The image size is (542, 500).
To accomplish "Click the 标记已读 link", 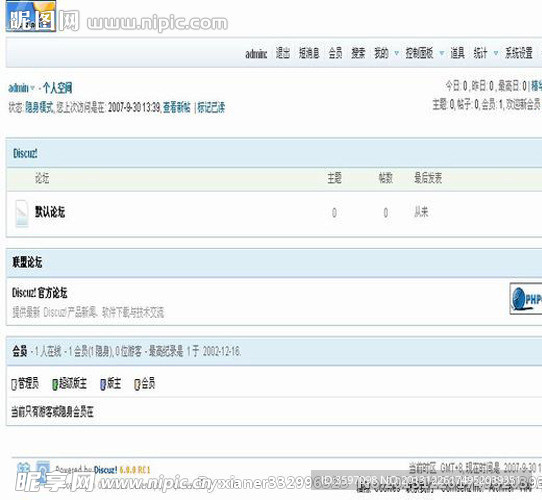I will tap(211, 108).
